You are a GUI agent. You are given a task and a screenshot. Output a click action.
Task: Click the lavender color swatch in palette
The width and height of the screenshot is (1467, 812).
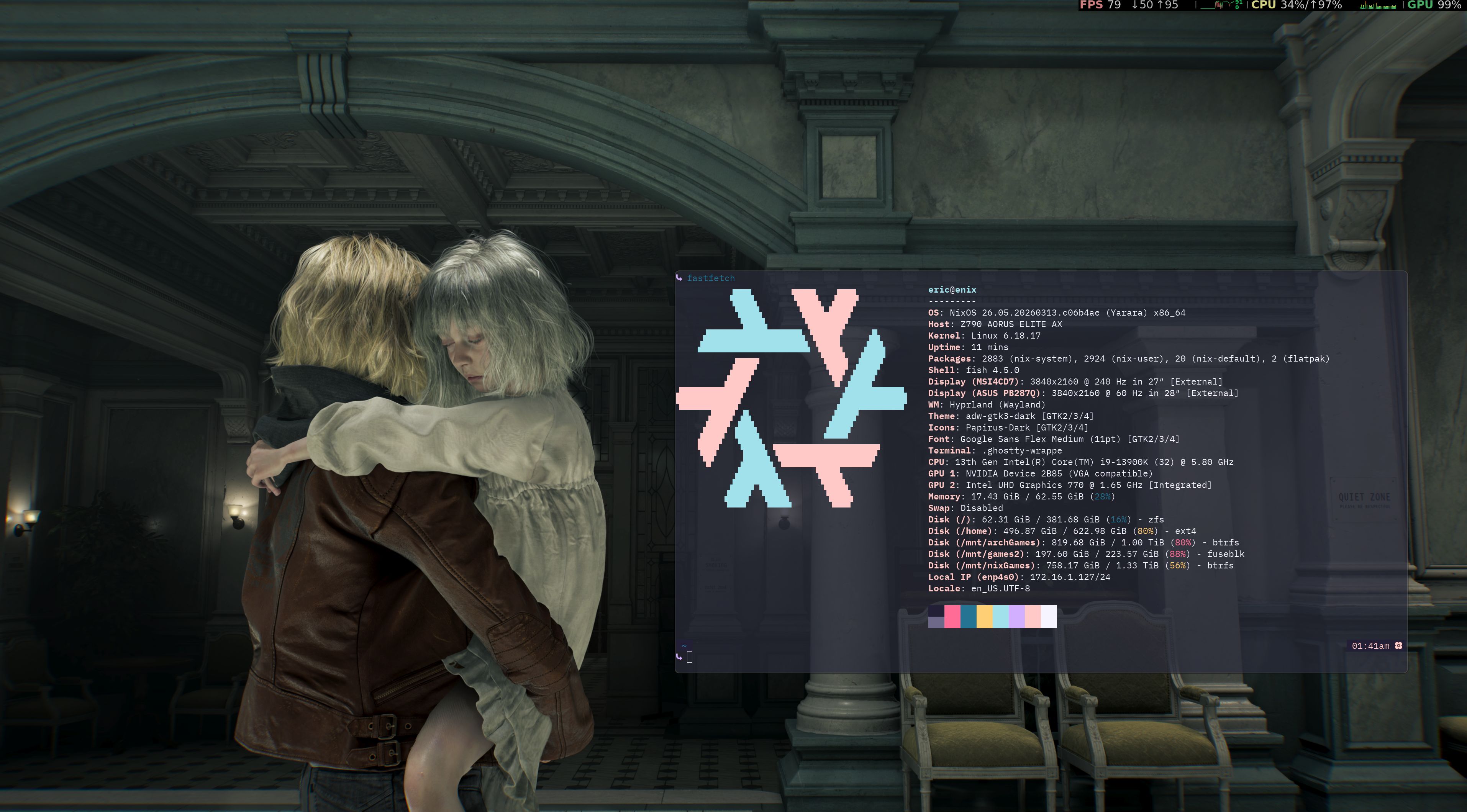1016,616
